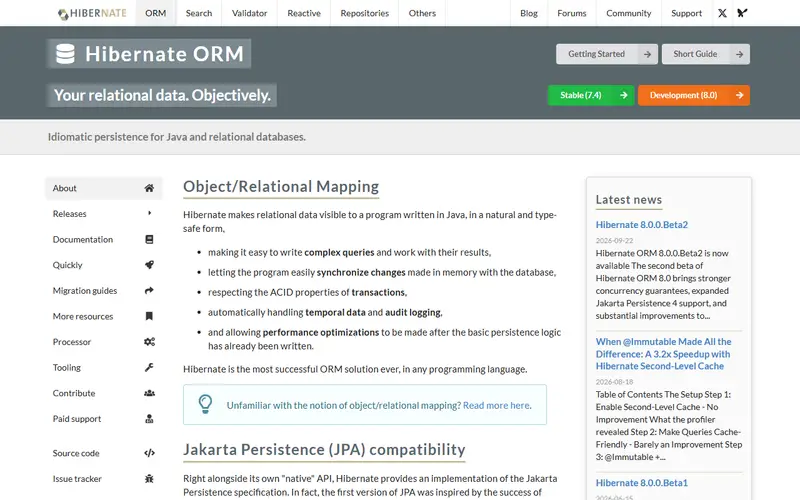The width and height of the screenshot is (800, 500).
Task: Click the 'Jakarta Persistence (JPA) compatibility' heading
Action: (324, 449)
